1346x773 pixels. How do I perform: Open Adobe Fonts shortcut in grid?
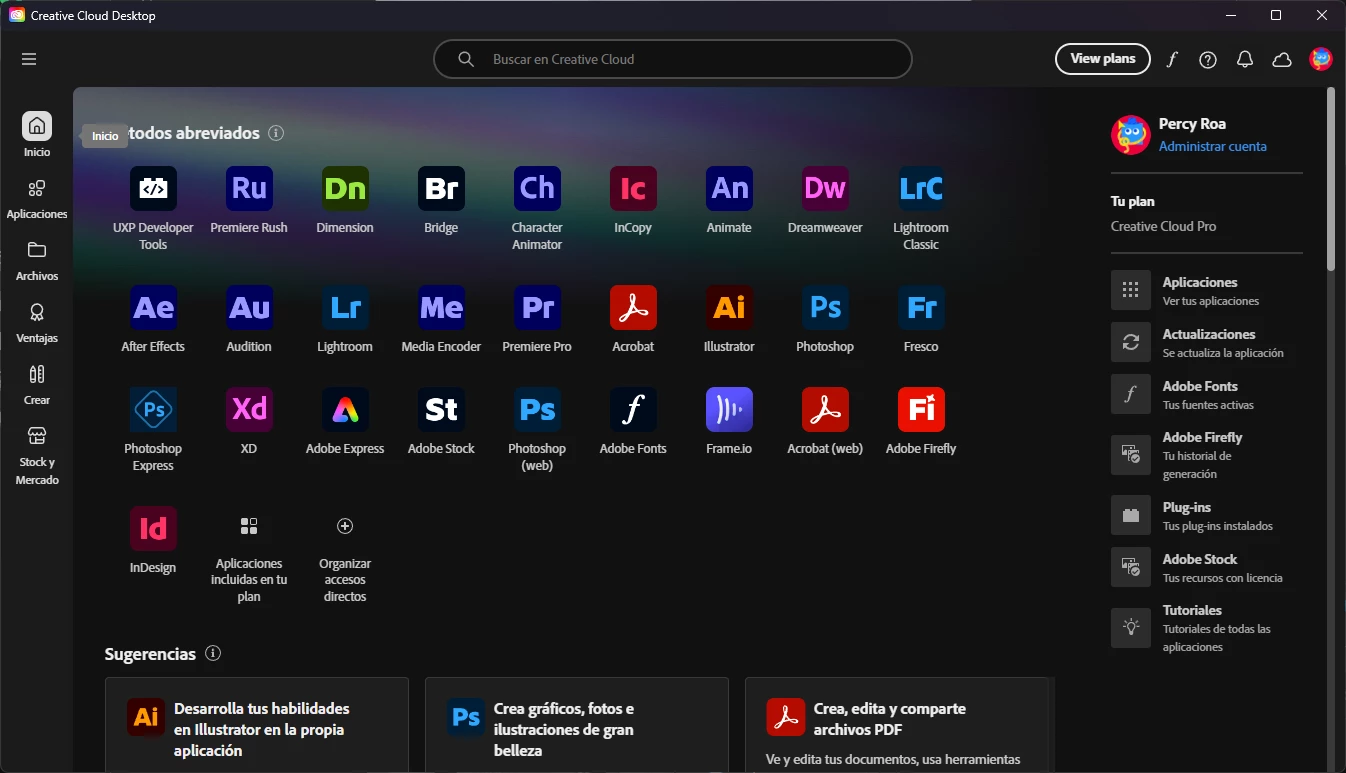(x=633, y=410)
